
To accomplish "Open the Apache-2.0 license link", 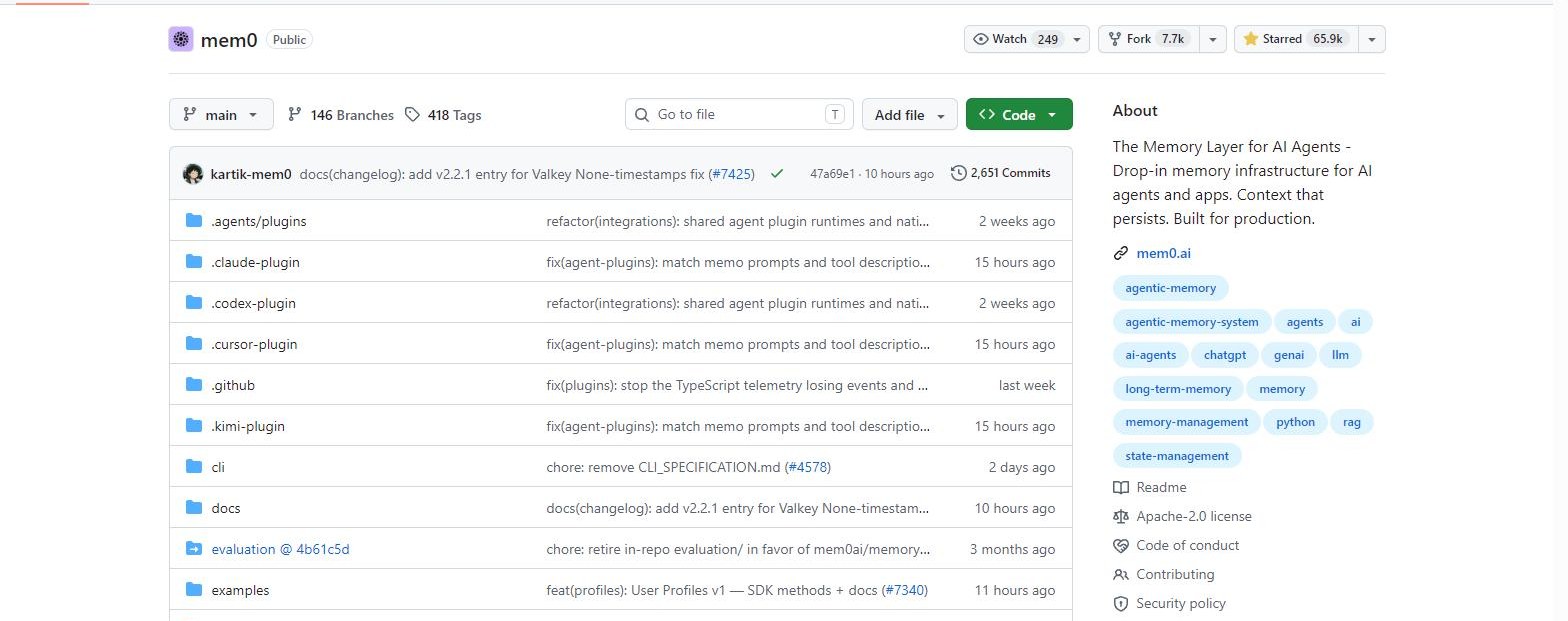I will [x=1194, y=517].
